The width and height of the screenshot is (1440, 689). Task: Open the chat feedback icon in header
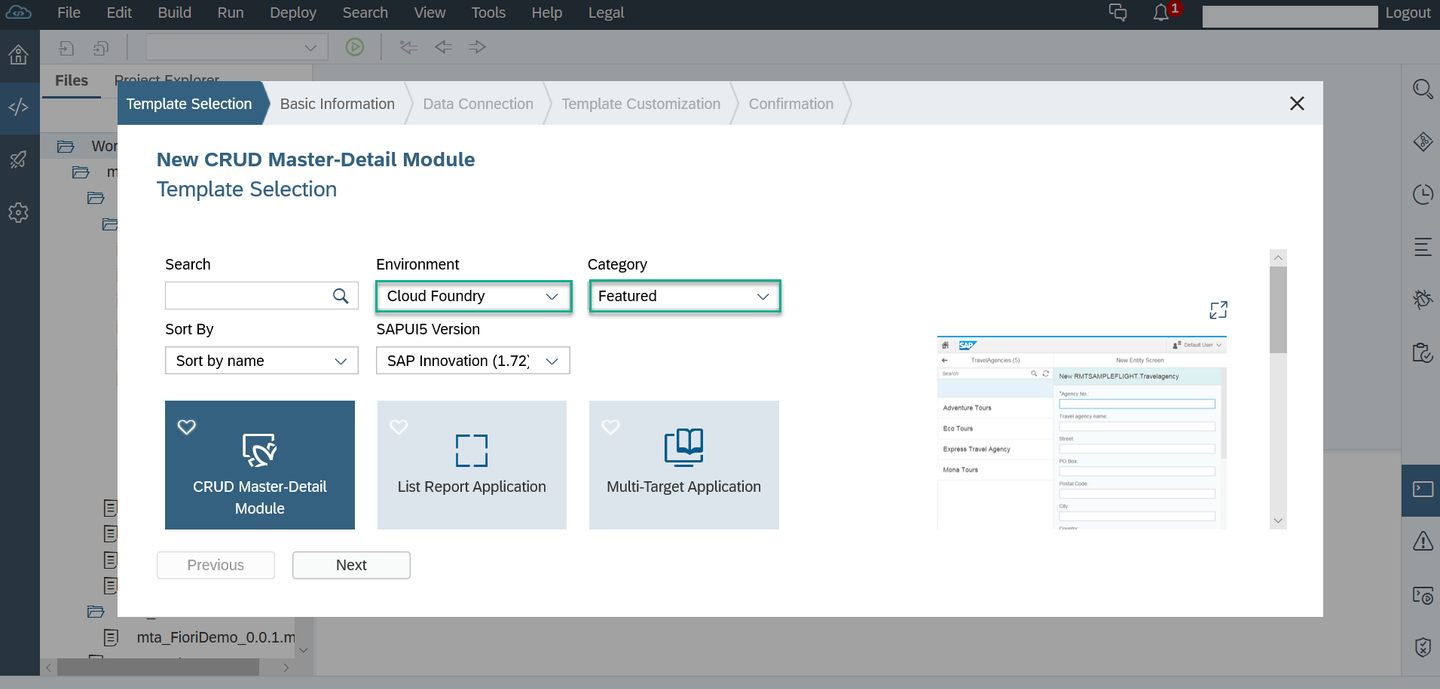pyautogui.click(x=1118, y=13)
